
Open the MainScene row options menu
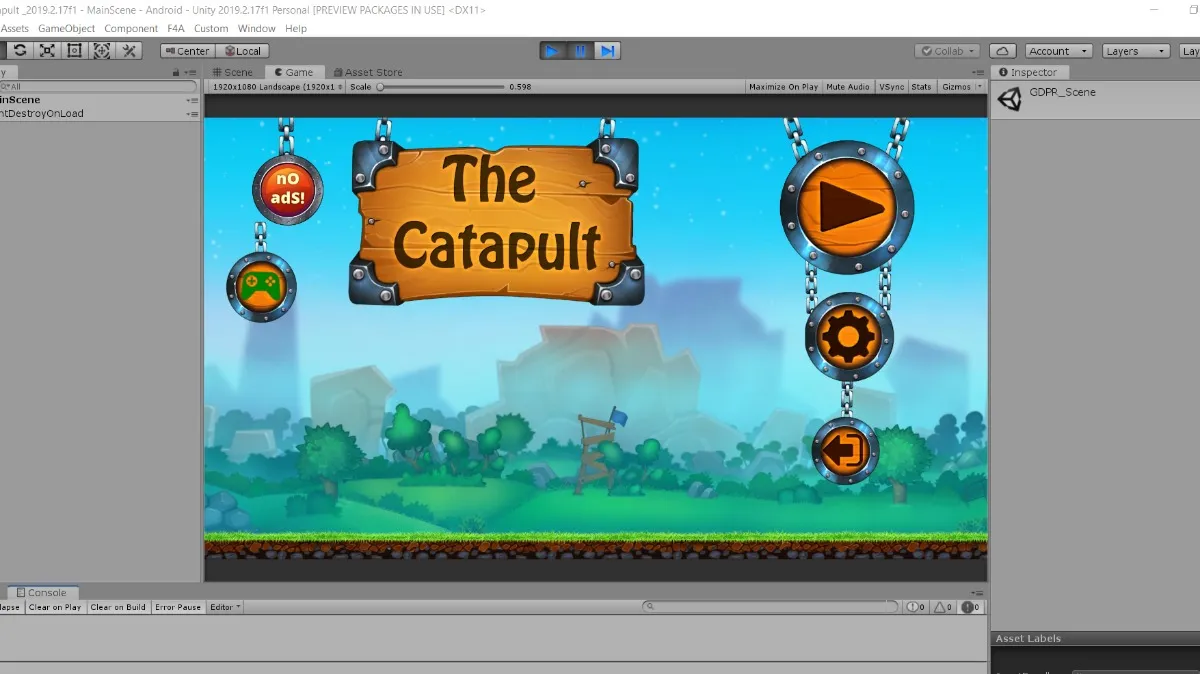(x=192, y=100)
